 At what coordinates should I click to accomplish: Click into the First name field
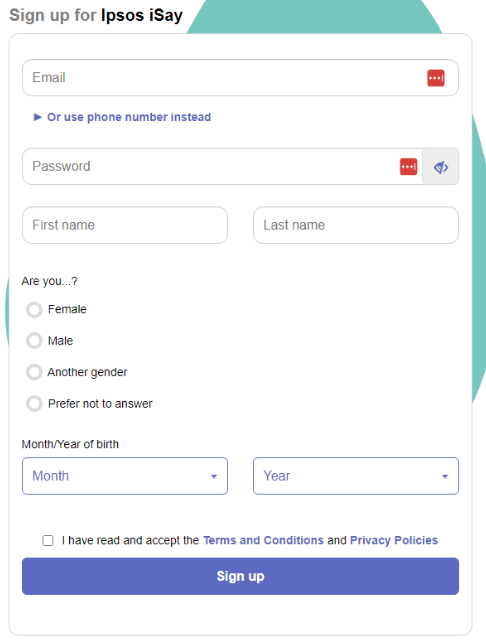click(x=125, y=225)
